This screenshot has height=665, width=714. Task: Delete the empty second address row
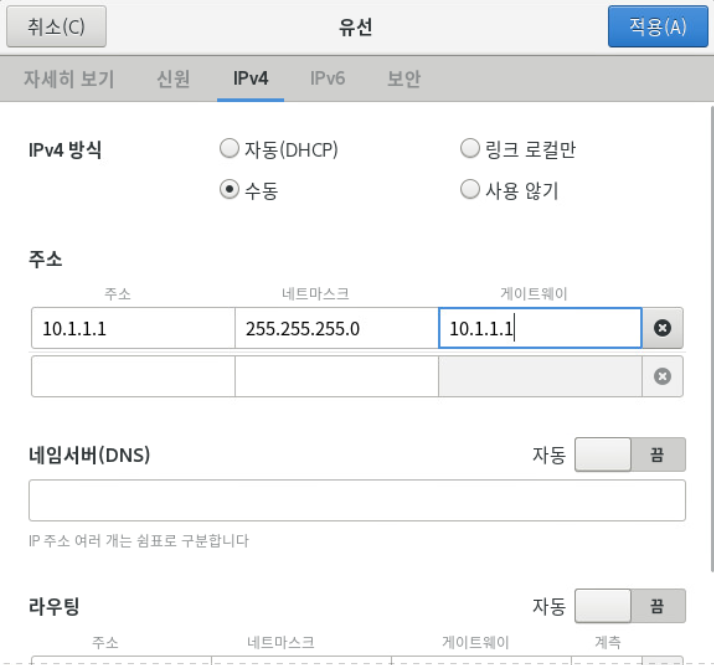[662, 376]
